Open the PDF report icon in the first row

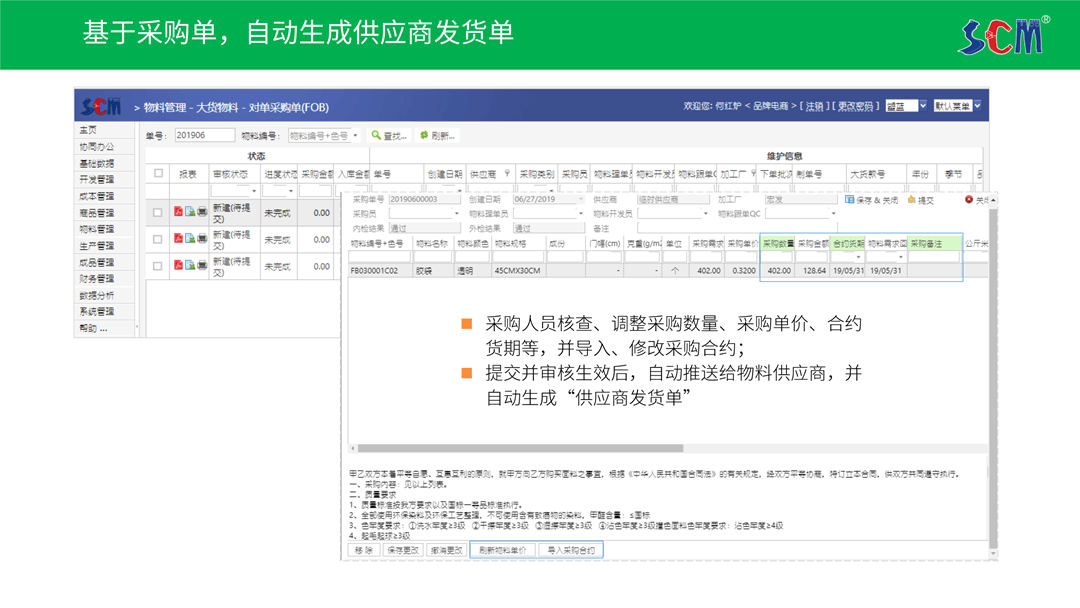pyautogui.click(x=178, y=210)
